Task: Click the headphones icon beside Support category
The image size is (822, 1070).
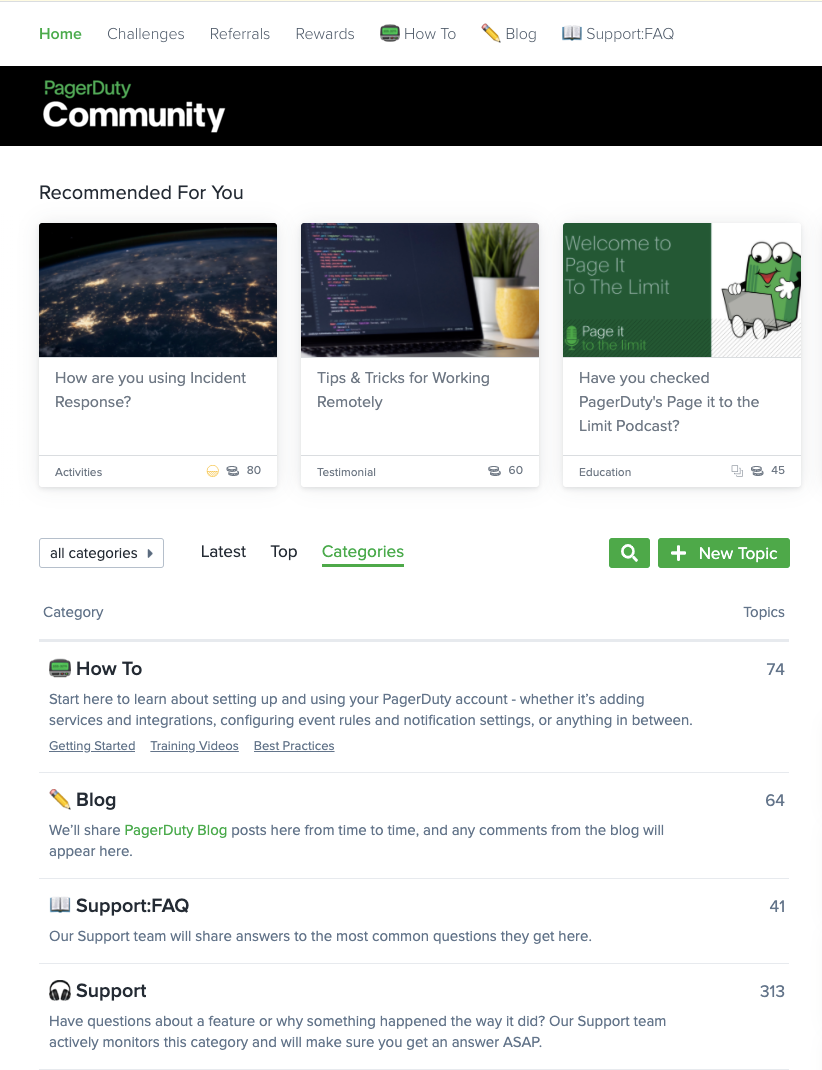Action: coord(60,991)
